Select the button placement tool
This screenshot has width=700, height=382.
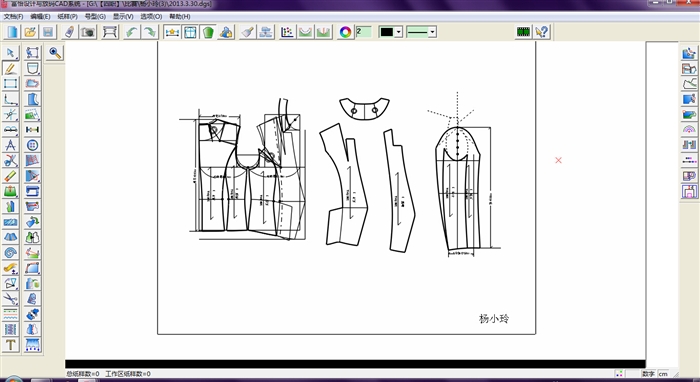pos(33,145)
